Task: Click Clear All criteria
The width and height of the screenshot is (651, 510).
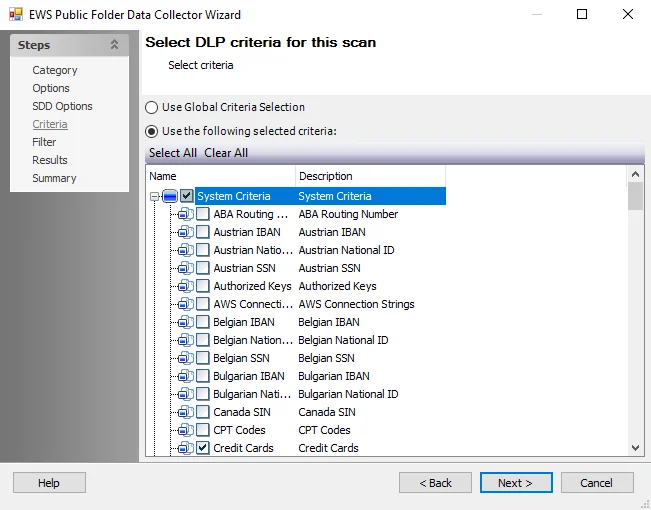Action: tap(226, 153)
